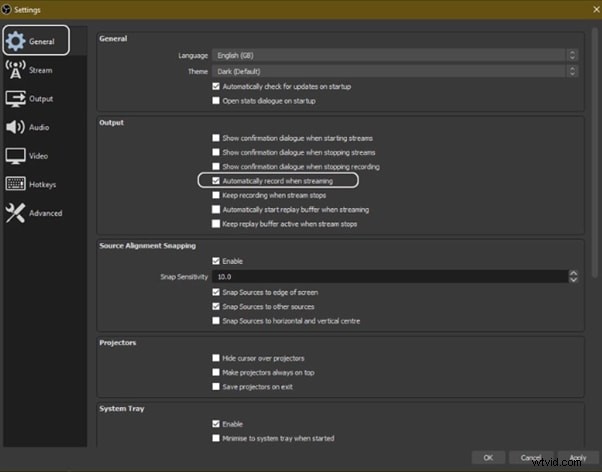This screenshot has width=602, height=472.
Task: Adjust Snap Sensitivity stepper arrows
Action: [573, 276]
